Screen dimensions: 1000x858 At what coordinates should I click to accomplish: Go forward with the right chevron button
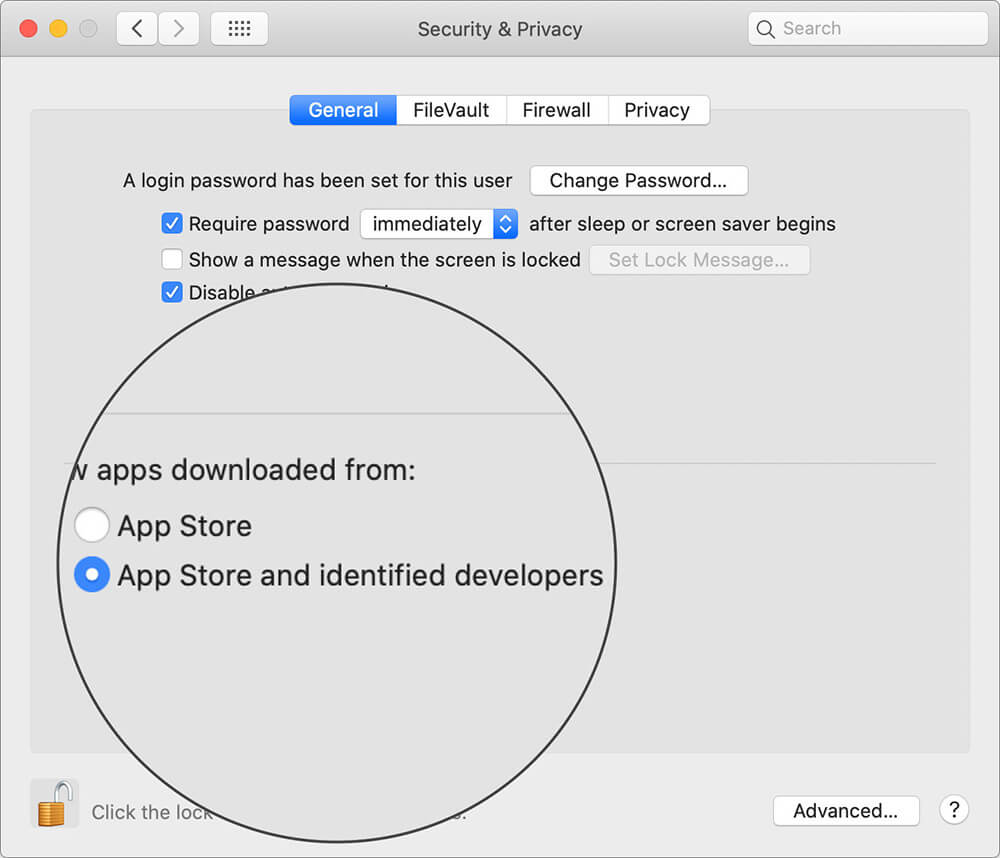[x=179, y=29]
